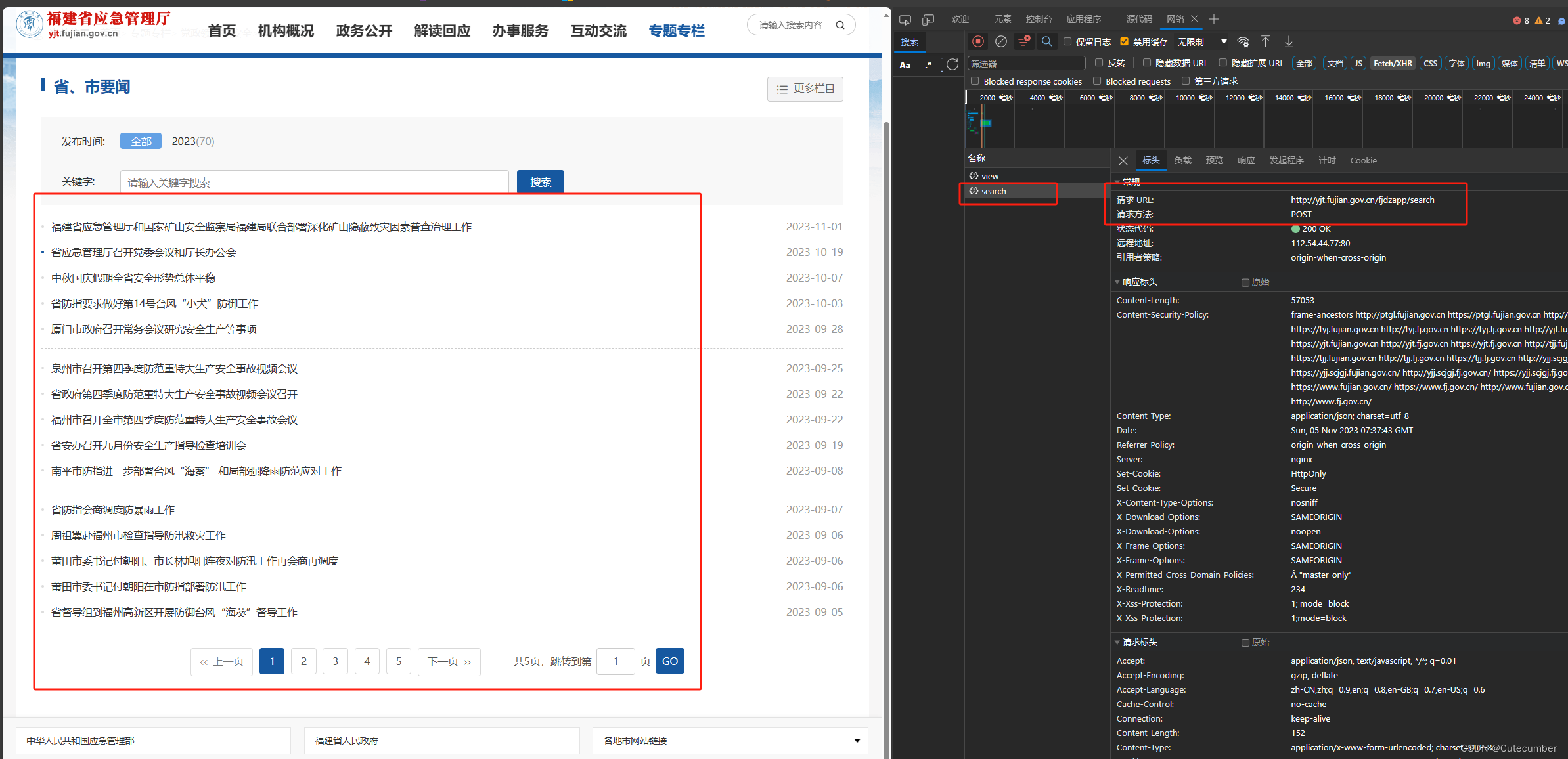Click the export HAR down-arrow icon
The width and height of the screenshot is (1568, 759).
pos(1288,41)
